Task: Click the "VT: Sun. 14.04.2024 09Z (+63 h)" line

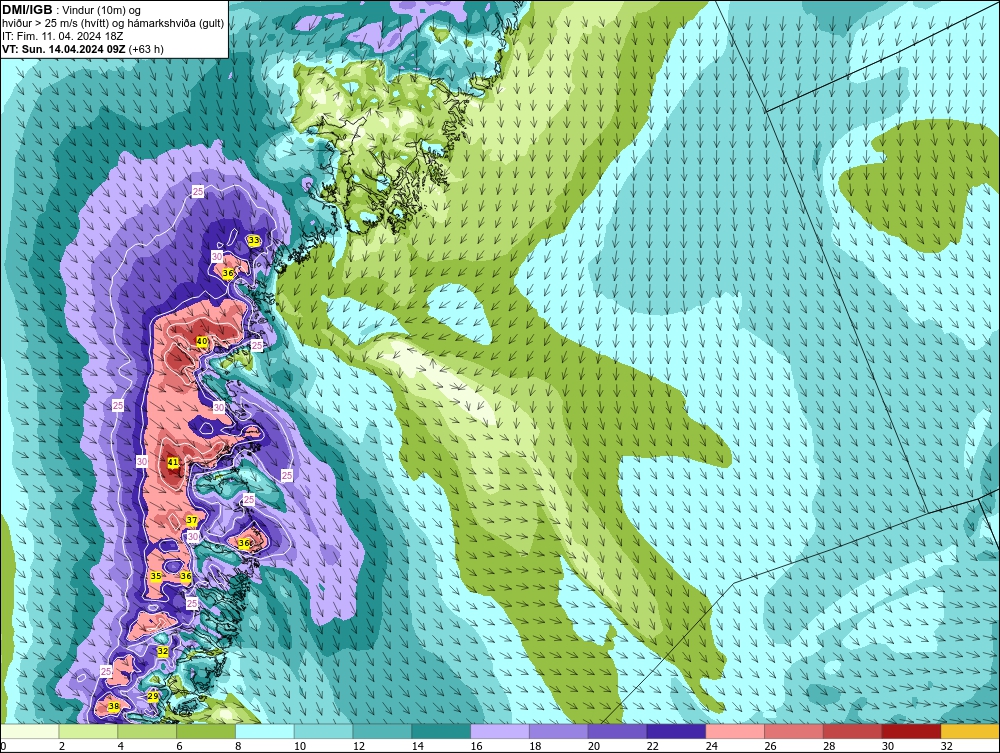Action: pos(83,49)
